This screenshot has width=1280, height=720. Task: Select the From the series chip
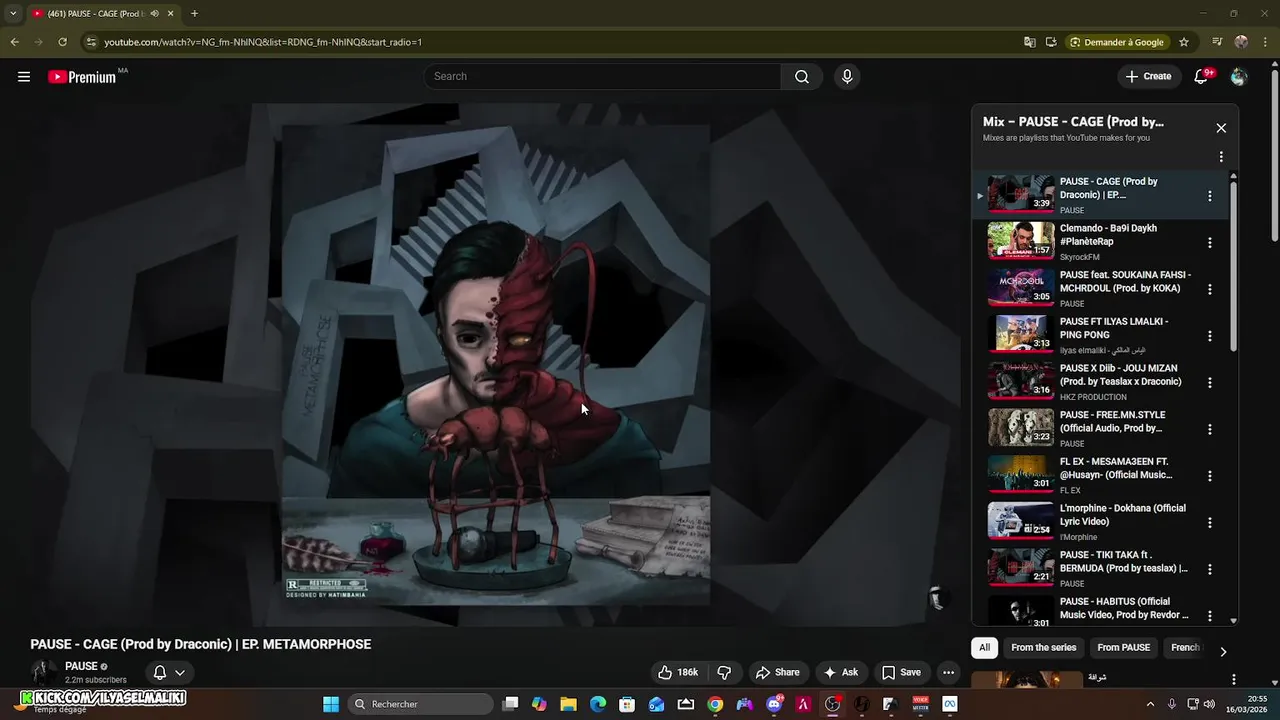[x=1043, y=647]
